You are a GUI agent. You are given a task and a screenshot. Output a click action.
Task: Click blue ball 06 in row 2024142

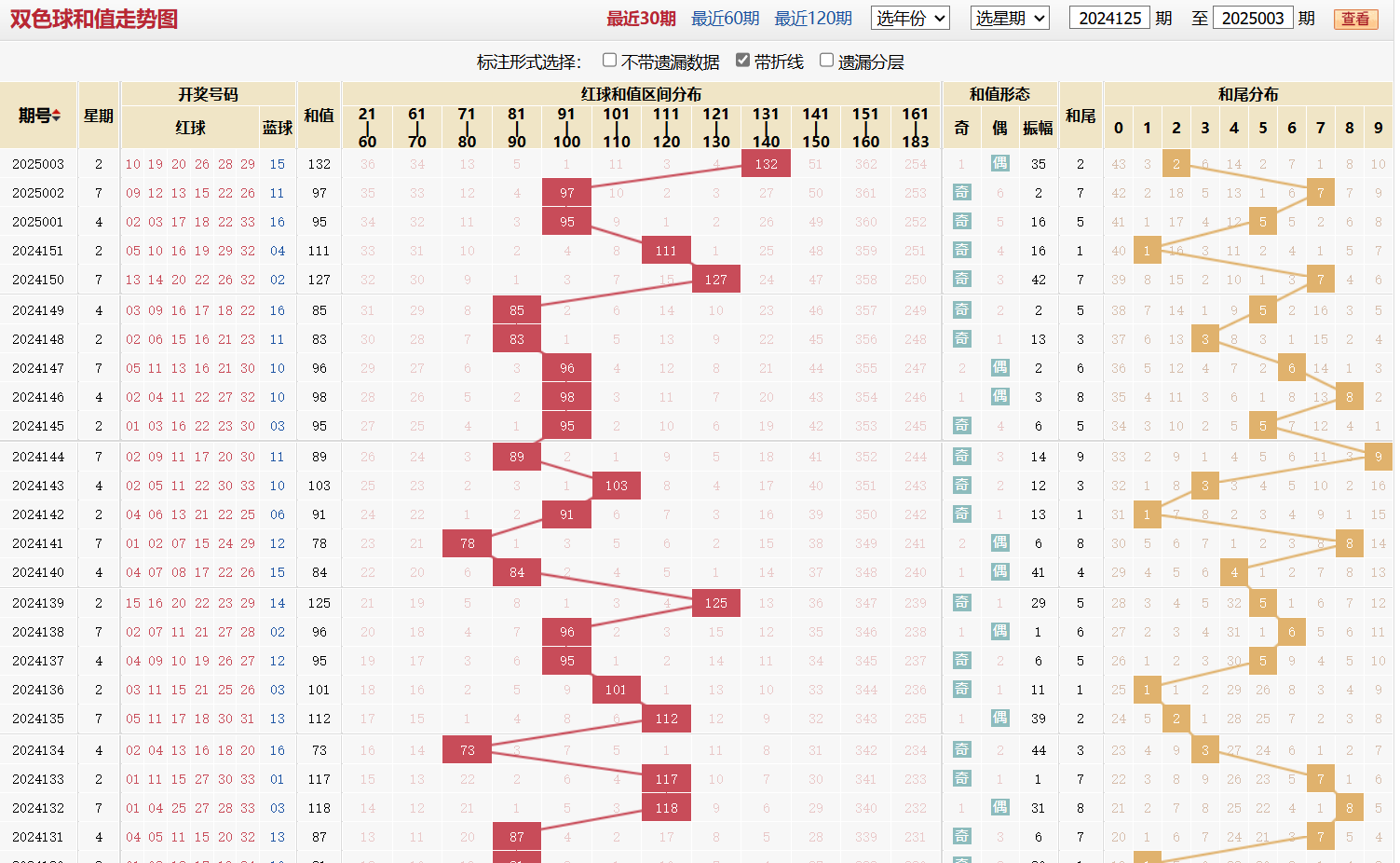[x=278, y=514]
